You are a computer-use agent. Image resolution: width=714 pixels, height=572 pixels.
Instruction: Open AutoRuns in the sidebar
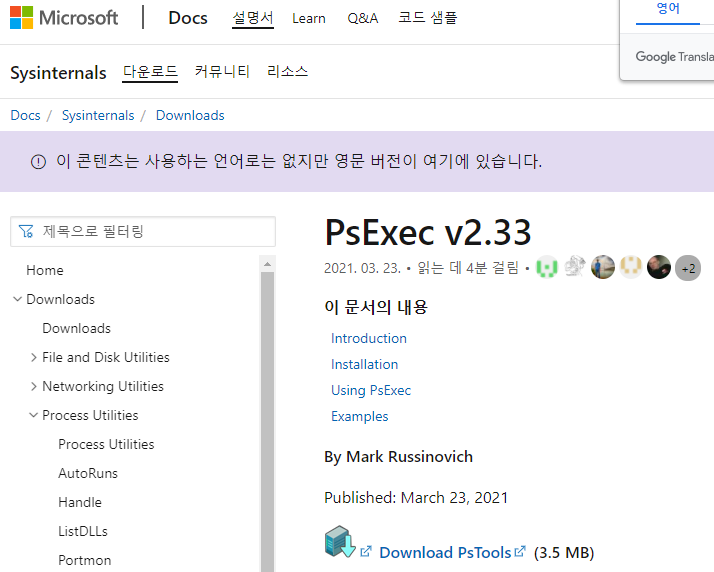pyautogui.click(x=88, y=474)
